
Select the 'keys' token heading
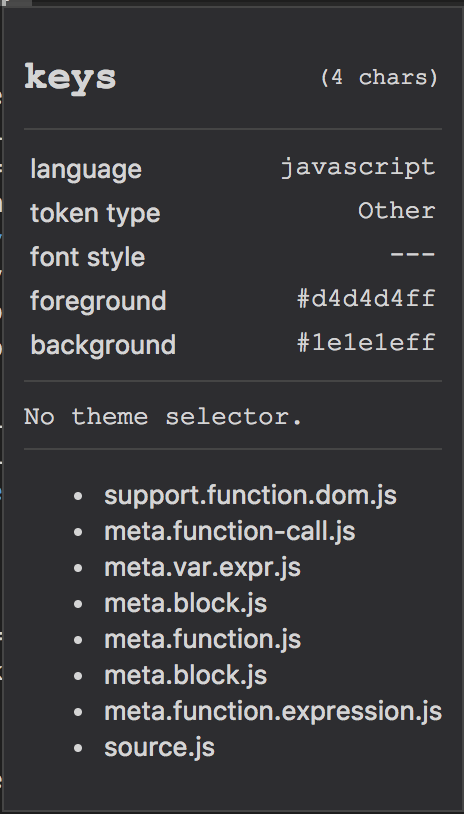[x=70, y=79]
